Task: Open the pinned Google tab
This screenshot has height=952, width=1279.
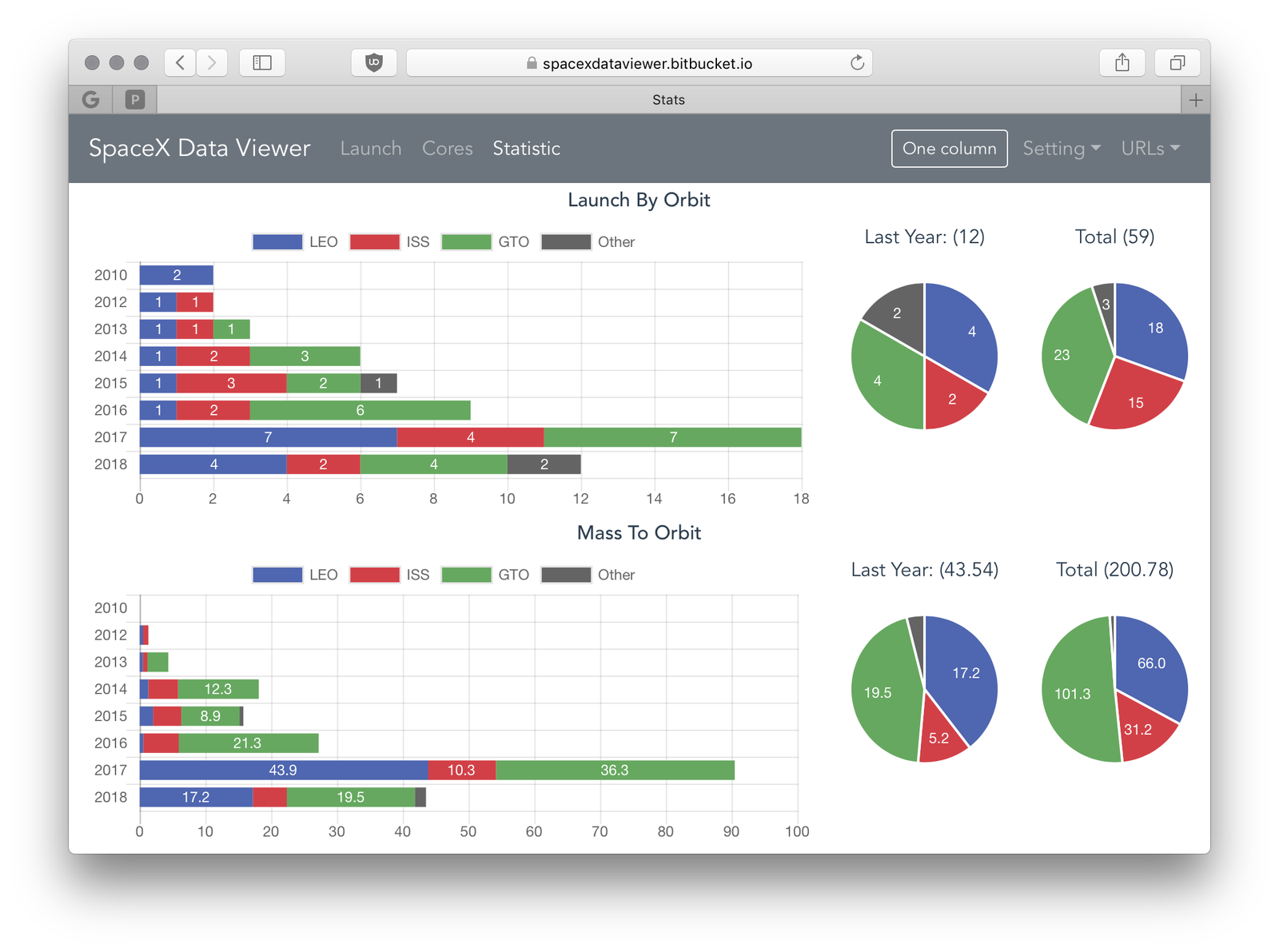Action: [91, 100]
